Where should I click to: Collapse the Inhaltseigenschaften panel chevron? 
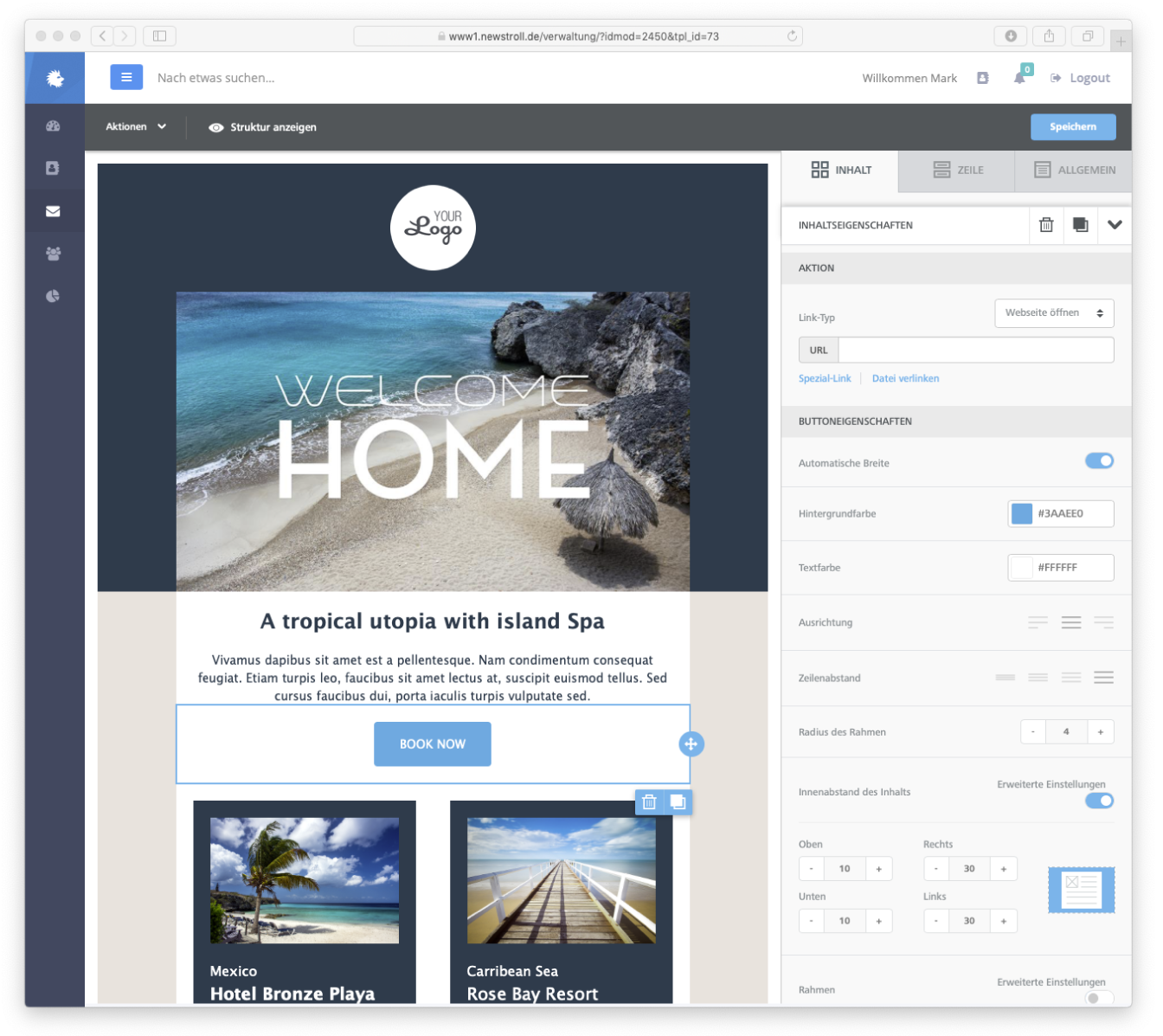pyautogui.click(x=1115, y=225)
